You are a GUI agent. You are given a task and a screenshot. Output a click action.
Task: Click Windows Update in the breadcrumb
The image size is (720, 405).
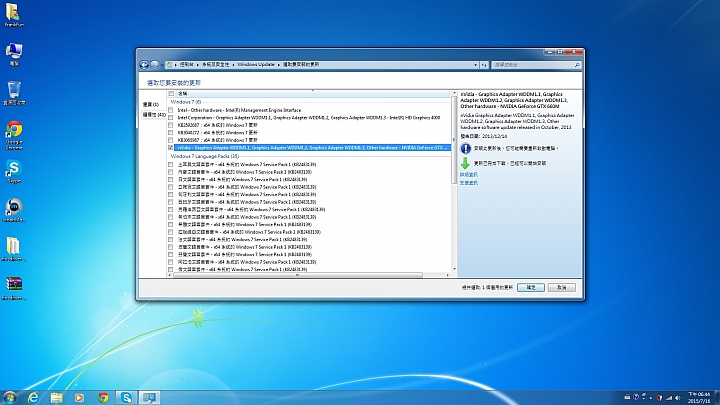[x=256, y=65]
